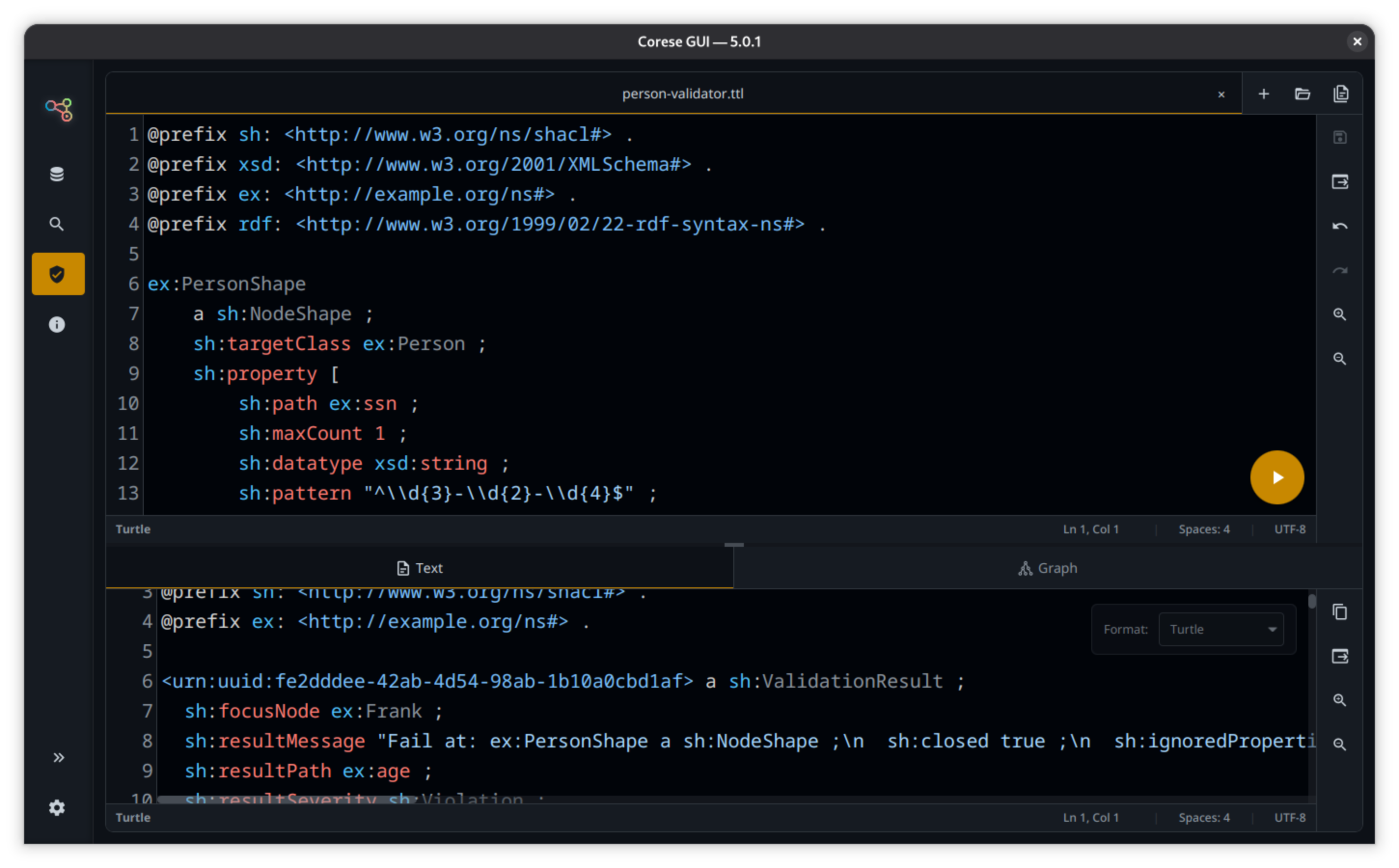Screen dimensions: 1399x868
Task: Click 'sh:datatype' on editor line 12
Action: (301, 463)
